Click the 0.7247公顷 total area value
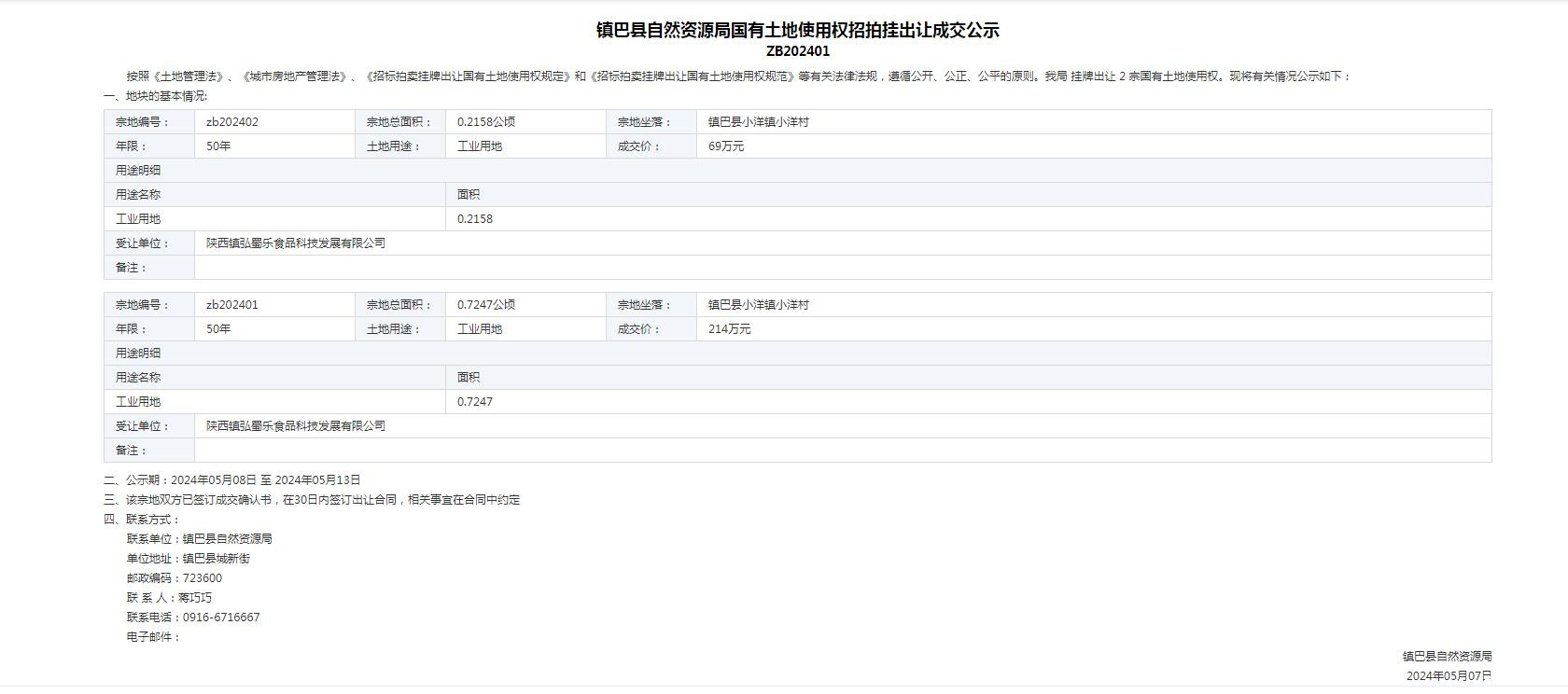The height and width of the screenshot is (694, 1568). tap(485, 305)
